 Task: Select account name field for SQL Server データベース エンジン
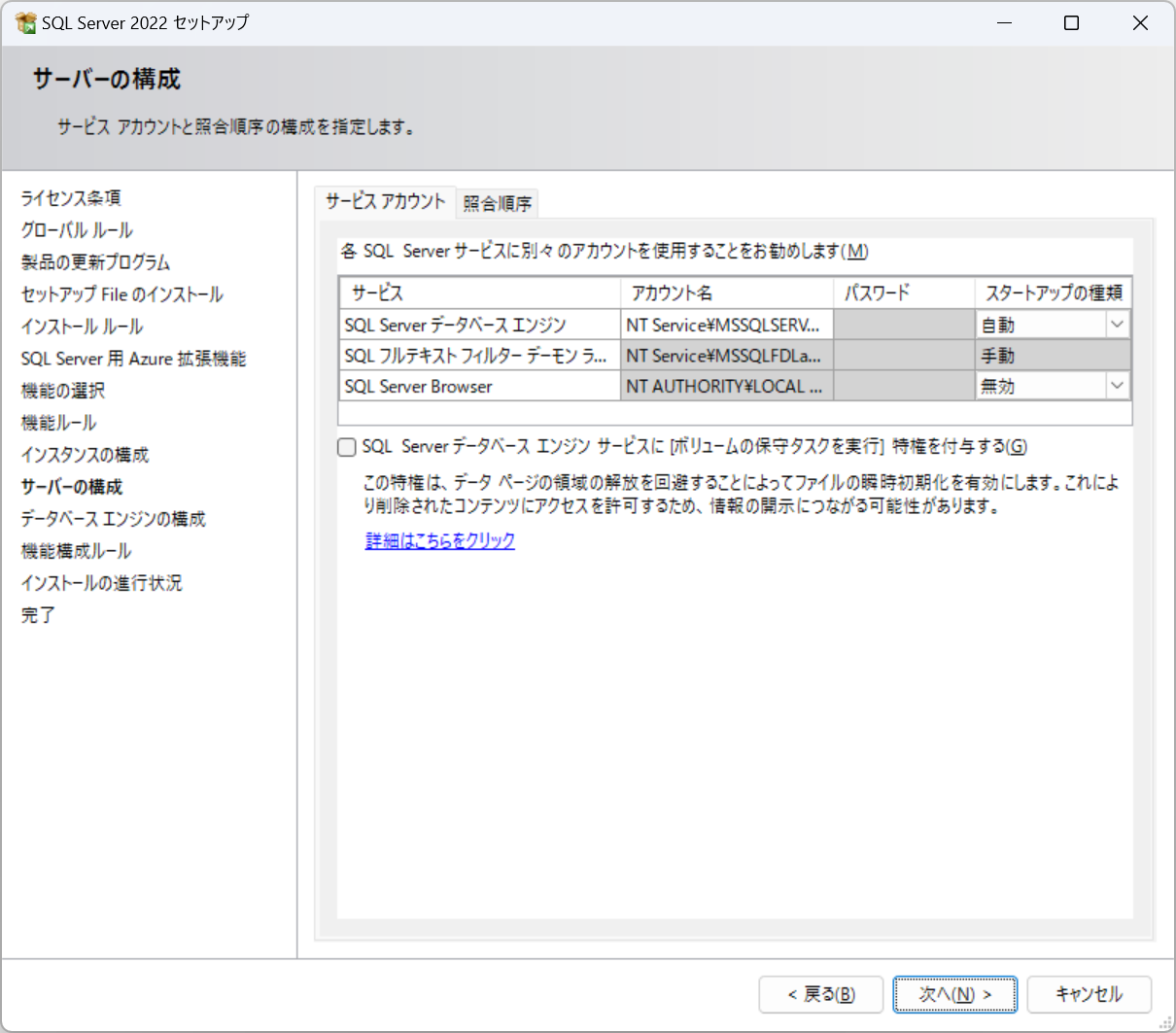pos(727,325)
